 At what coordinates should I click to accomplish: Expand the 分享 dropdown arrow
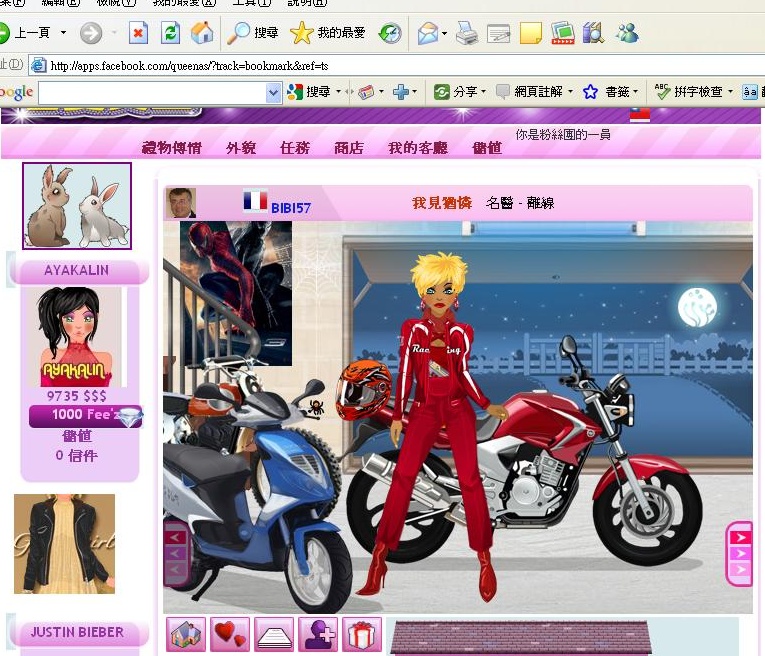point(483,92)
